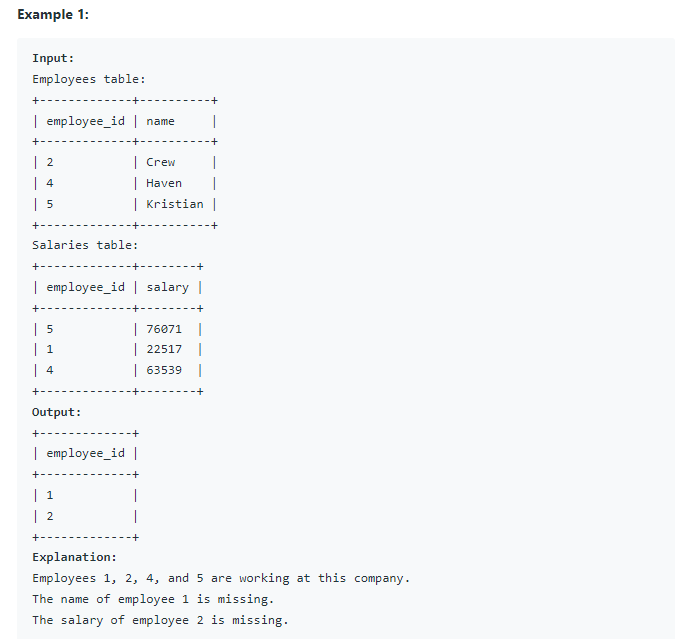Select the salary value 63539
The image size is (678, 639).
pyautogui.click(x=164, y=371)
